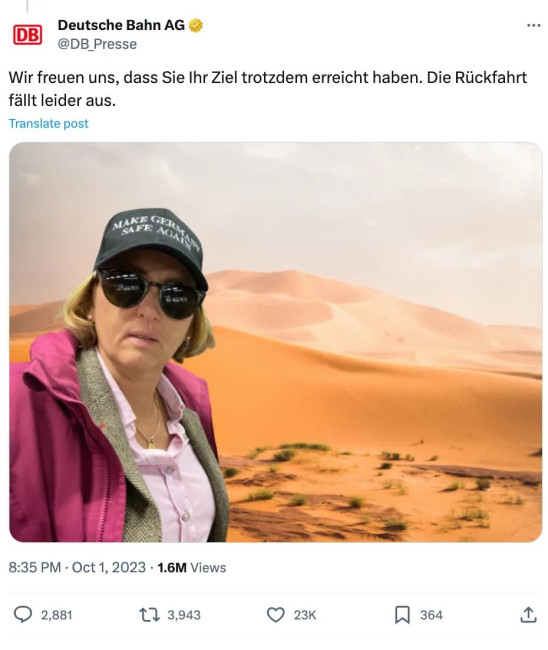The width and height of the screenshot is (548, 650).
Task: Open the 8:35 PM Oct 1, 2023 timestamp
Action: tap(77, 567)
